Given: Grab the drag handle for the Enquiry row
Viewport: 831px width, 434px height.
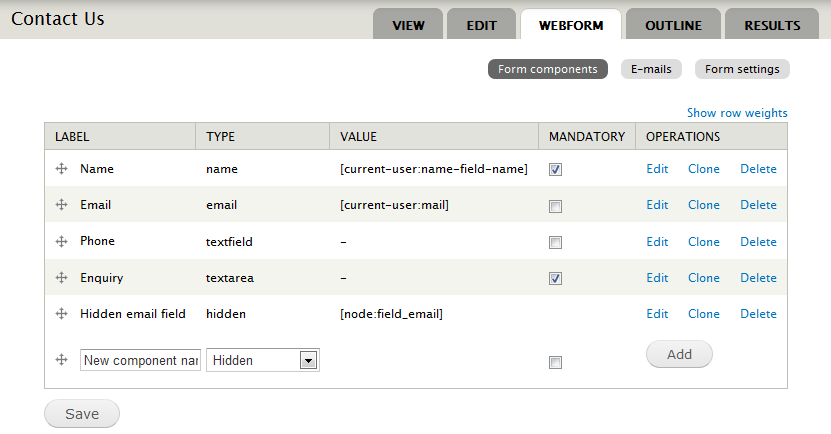Looking at the screenshot, I should [x=61, y=278].
